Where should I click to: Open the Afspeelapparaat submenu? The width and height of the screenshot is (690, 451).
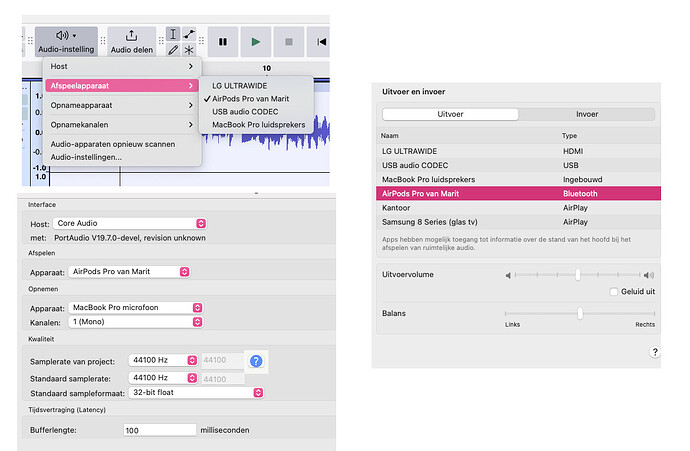pos(122,86)
